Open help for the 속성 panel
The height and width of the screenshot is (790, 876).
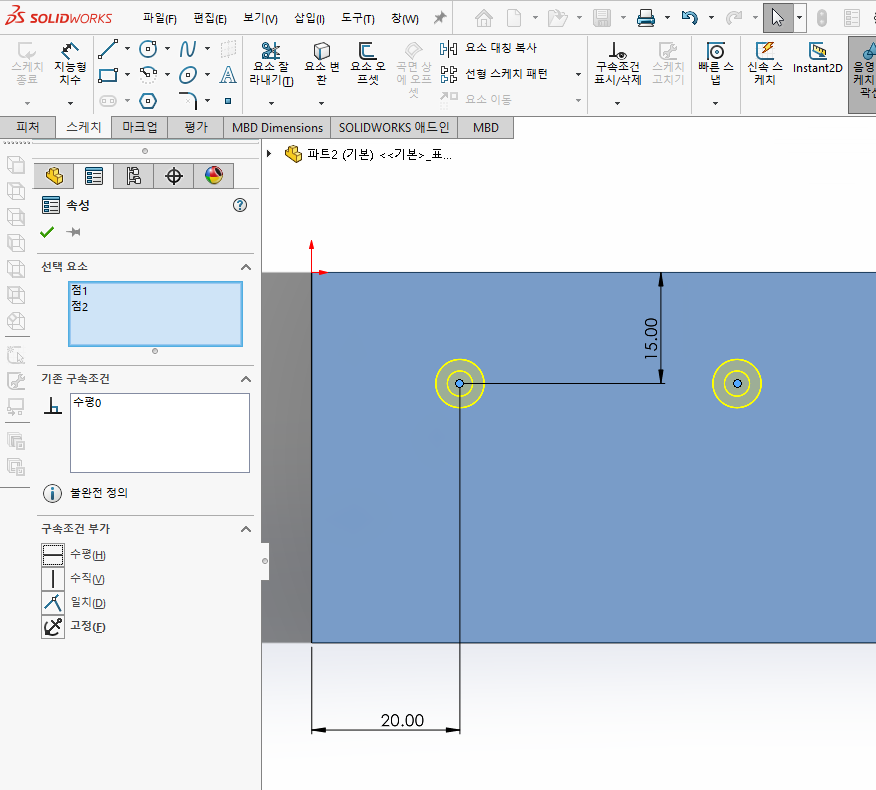tap(240, 205)
